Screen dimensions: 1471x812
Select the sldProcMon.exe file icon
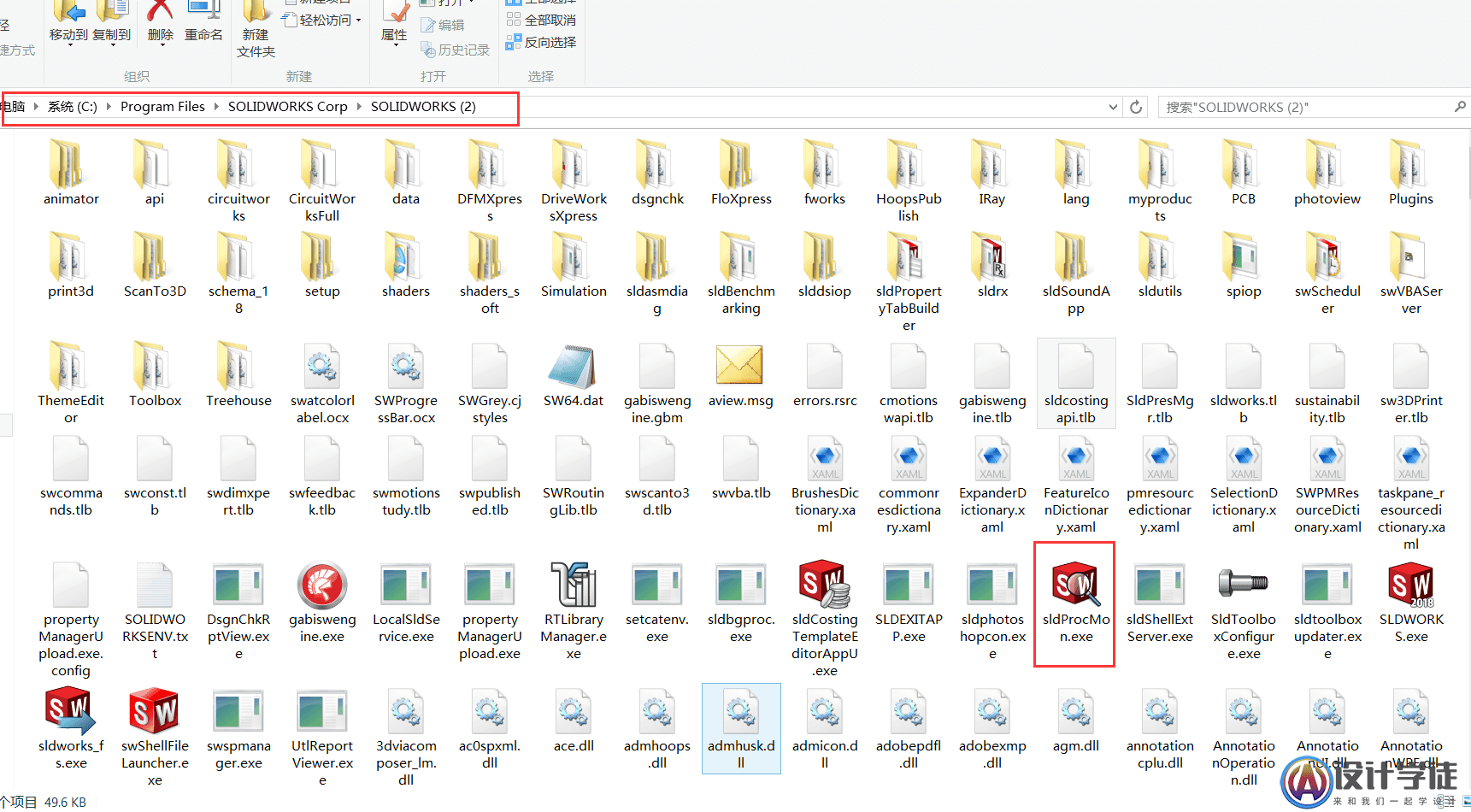point(1075,584)
